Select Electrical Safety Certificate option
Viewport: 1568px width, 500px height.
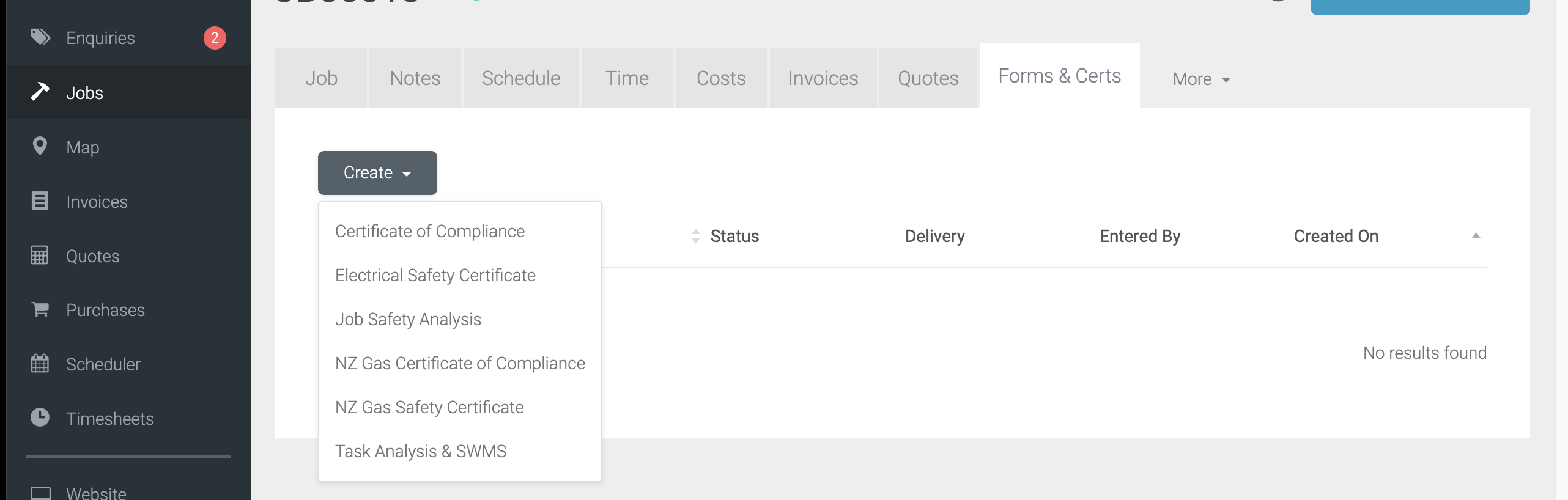(435, 275)
